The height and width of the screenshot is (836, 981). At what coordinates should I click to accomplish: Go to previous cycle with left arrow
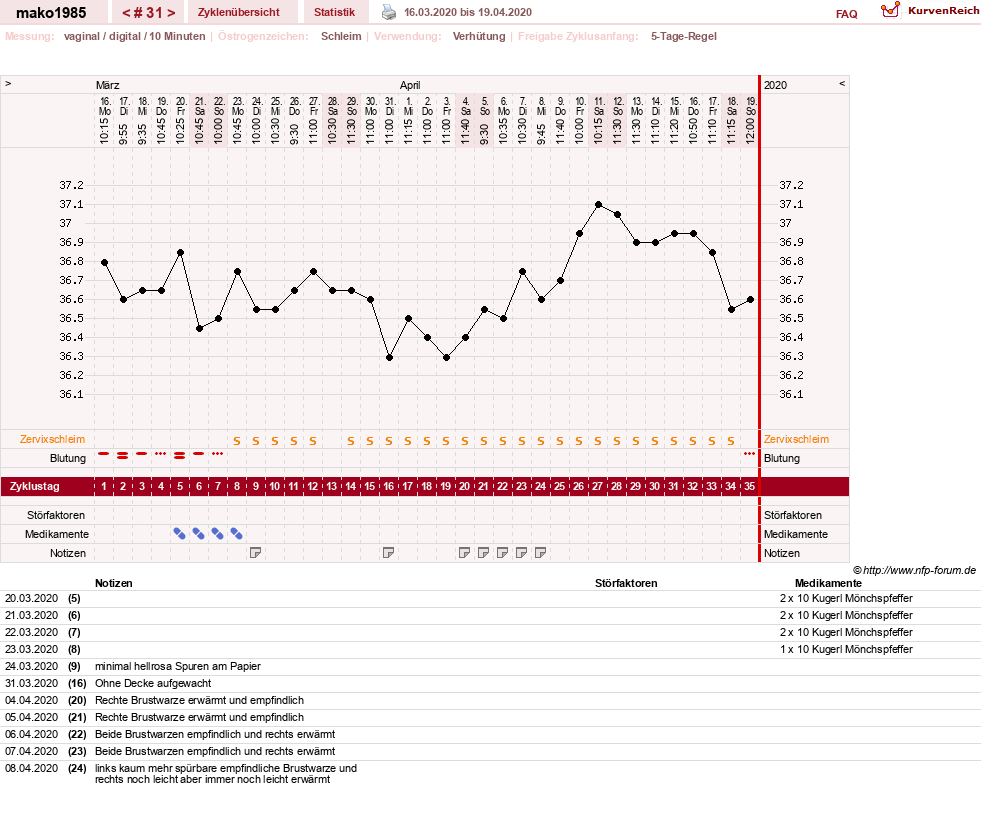pyautogui.click(x=126, y=13)
